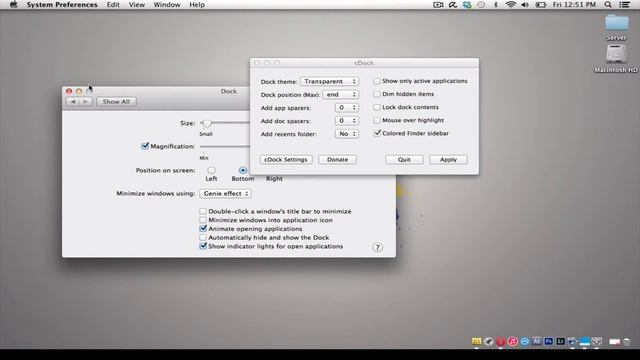The width and height of the screenshot is (640, 360).
Task: Click the Quit button in cDock
Action: pyautogui.click(x=404, y=160)
